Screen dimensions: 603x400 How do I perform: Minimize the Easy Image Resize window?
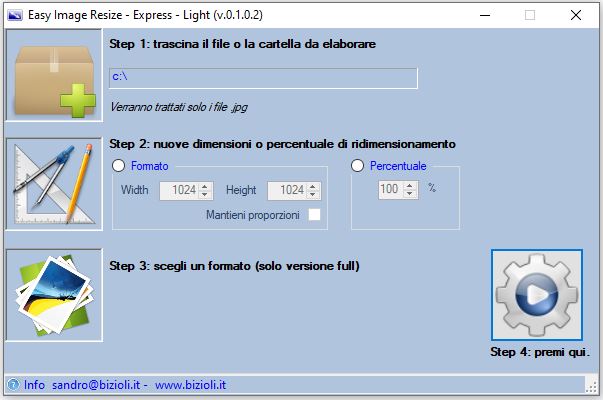[x=485, y=15]
